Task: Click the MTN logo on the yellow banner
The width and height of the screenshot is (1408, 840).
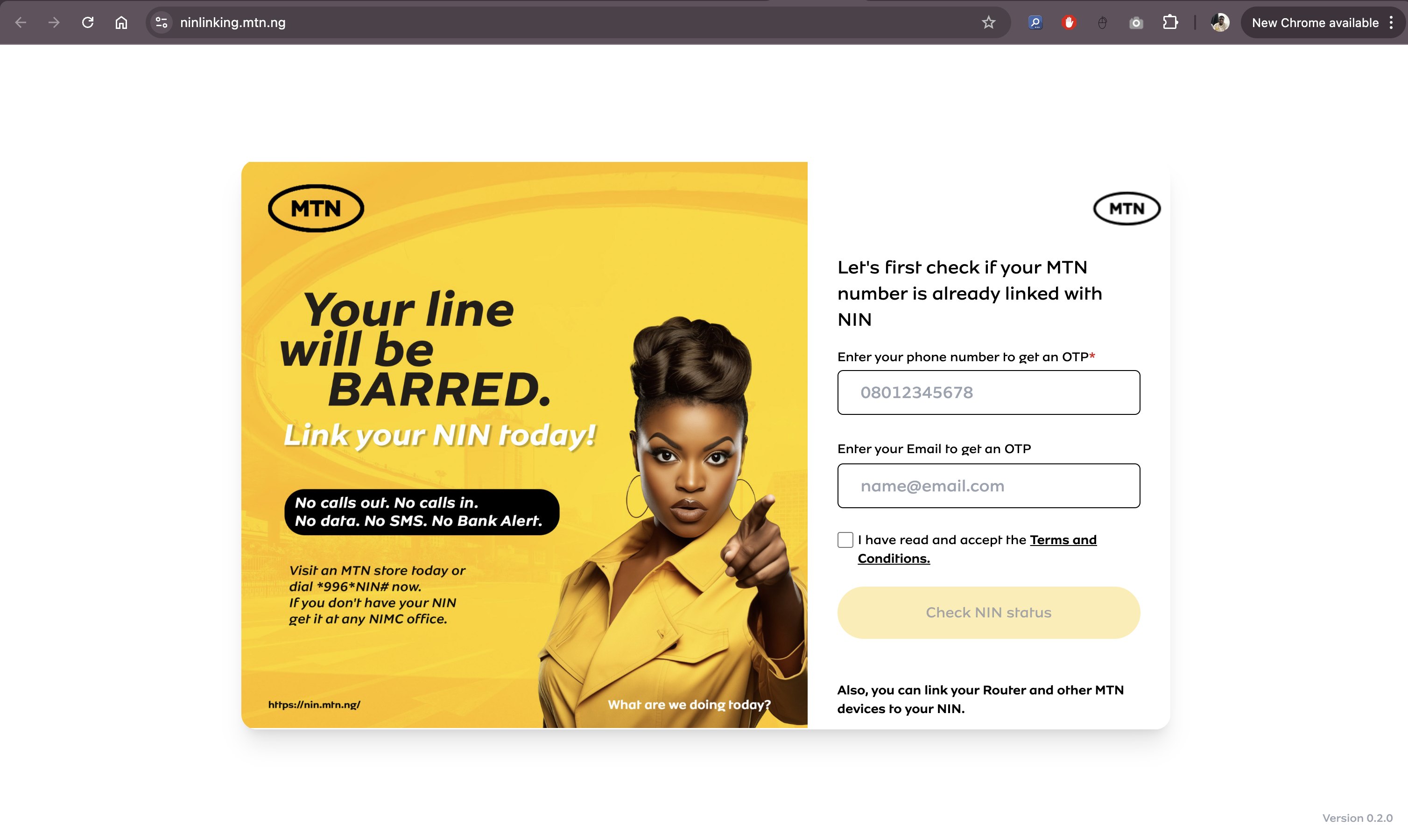Action: click(316, 208)
